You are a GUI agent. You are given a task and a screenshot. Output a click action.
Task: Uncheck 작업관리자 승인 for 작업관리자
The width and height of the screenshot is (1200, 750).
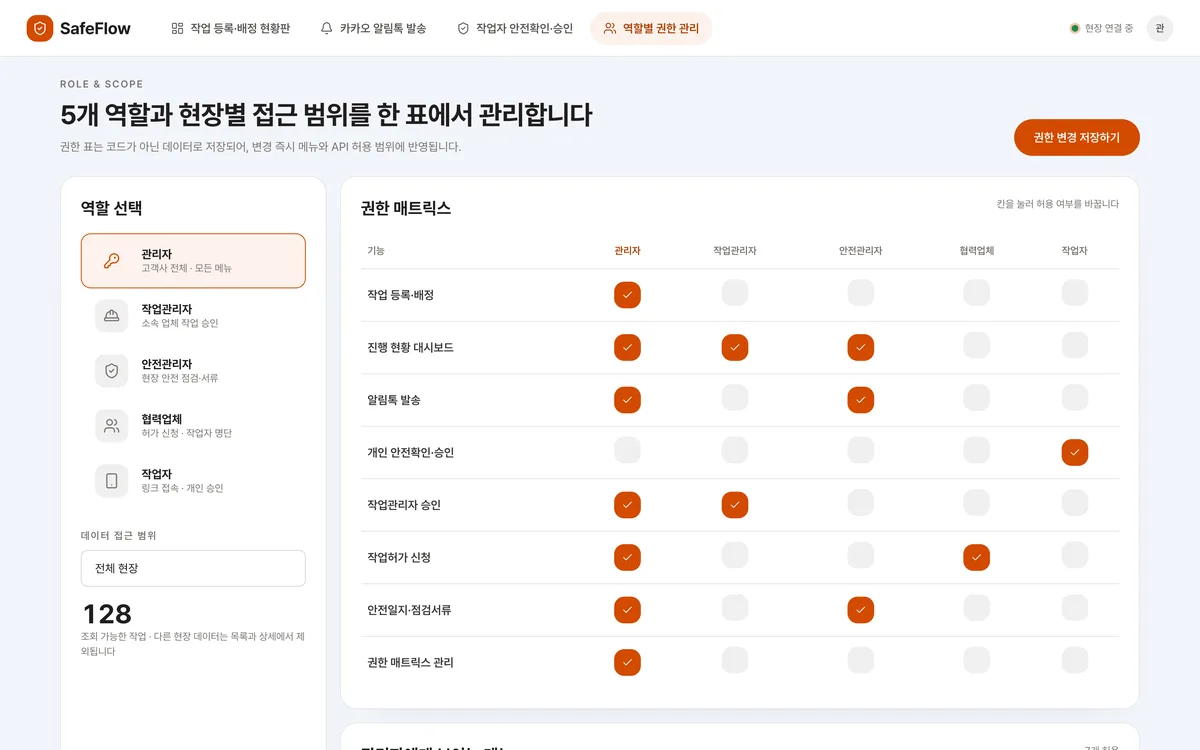735,505
